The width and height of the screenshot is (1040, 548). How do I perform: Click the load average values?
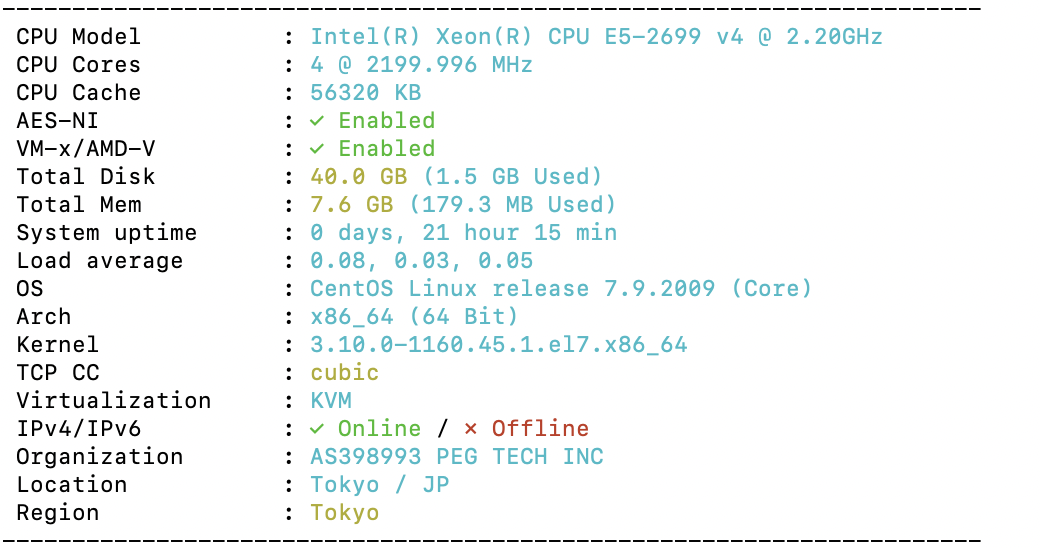click(421, 261)
